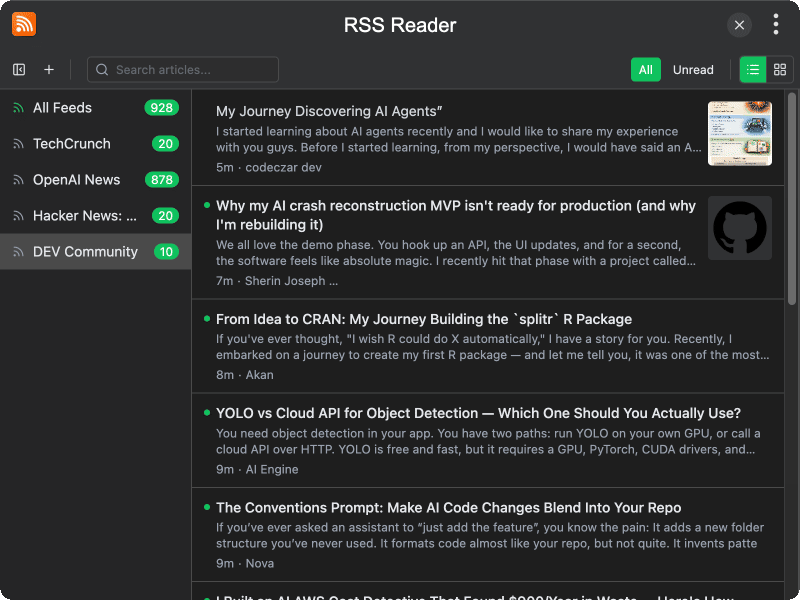
Task: Click the orange RSS logo icon
Action: click(x=24, y=25)
